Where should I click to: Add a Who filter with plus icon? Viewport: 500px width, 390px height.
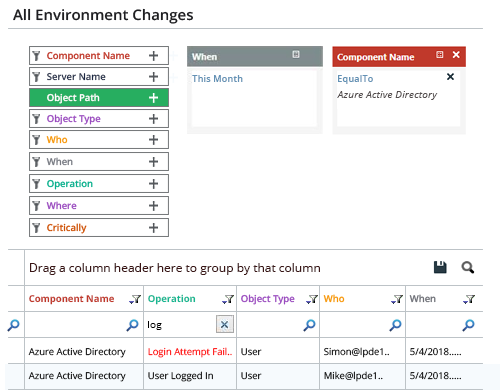pyautogui.click(x=153, y=140)
